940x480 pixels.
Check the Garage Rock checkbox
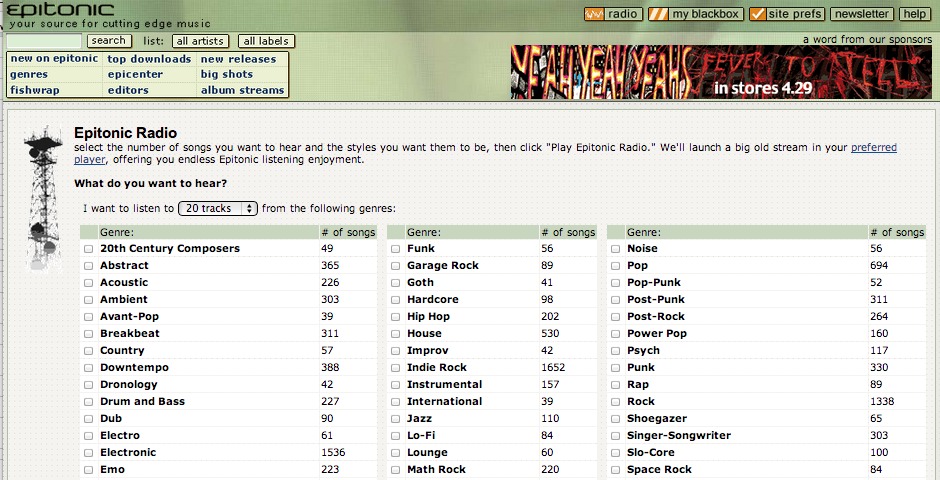tap(396, 265)
